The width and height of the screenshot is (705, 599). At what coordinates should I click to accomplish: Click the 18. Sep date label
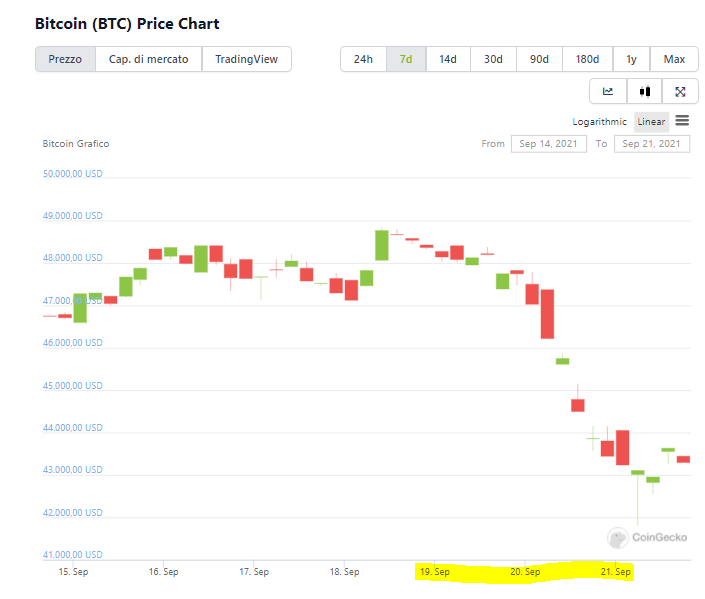pyautogui.click(x=344, y=572)
